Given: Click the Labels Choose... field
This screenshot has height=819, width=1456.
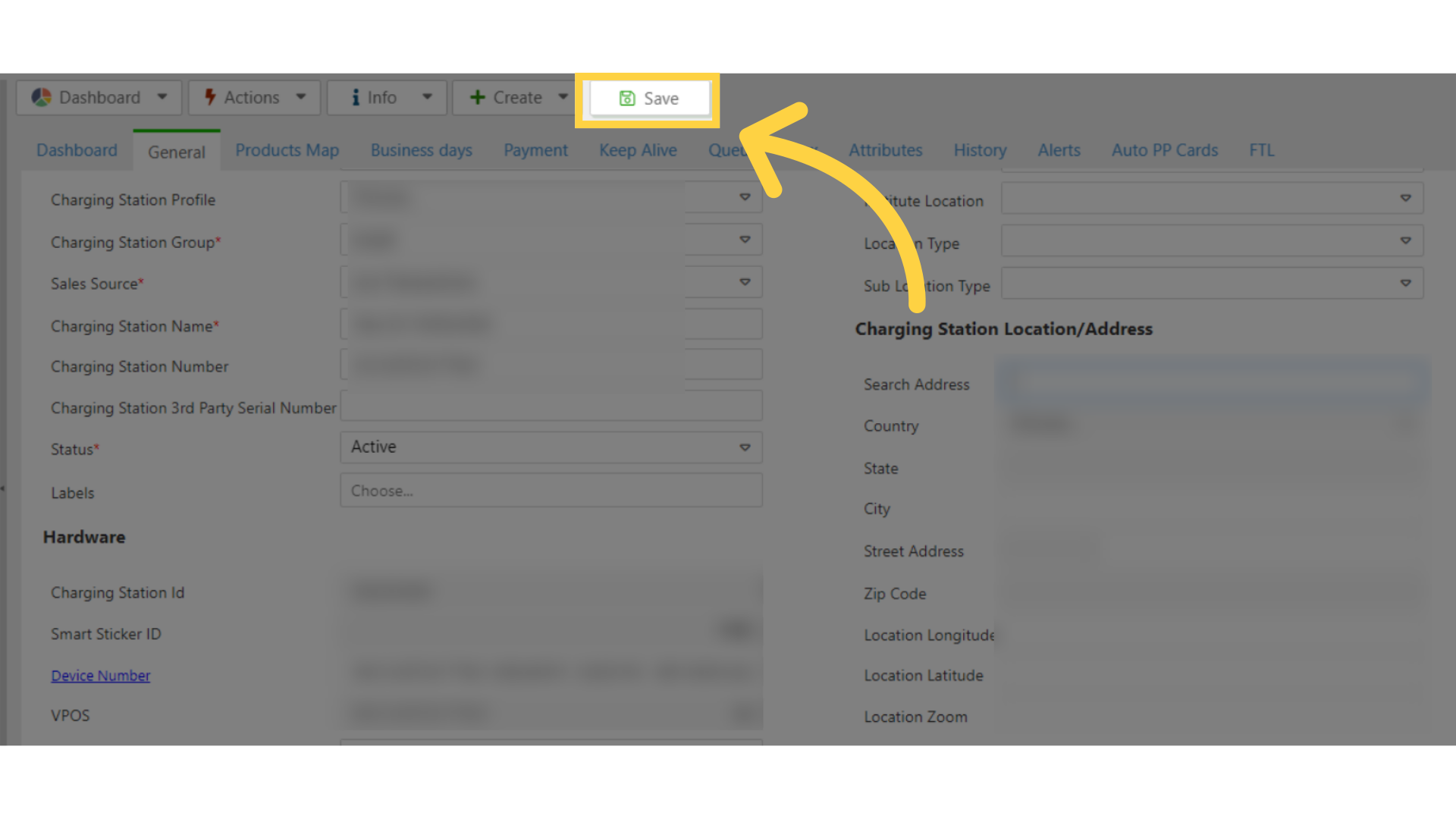Looking at the screenshot, I should [x=551, y=491].
